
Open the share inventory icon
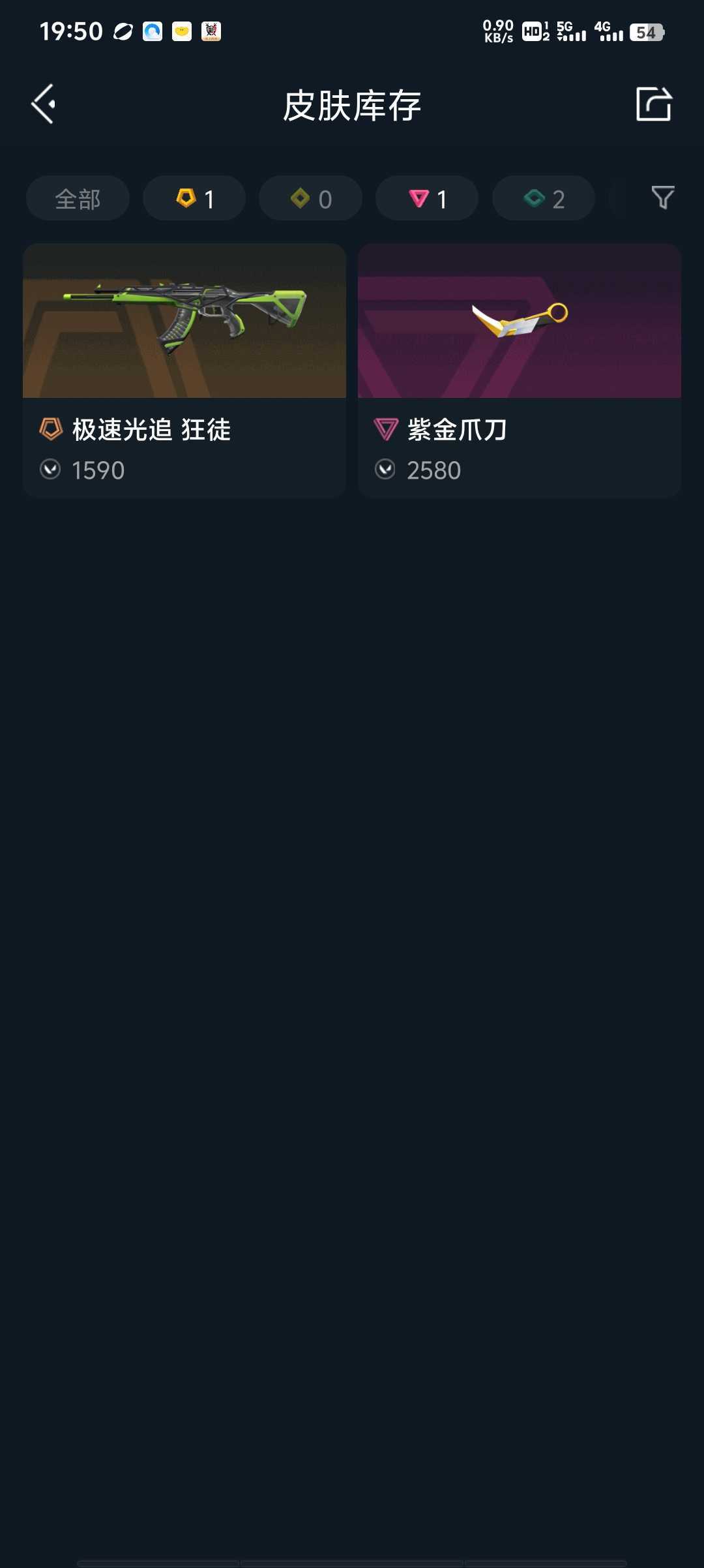654,104
